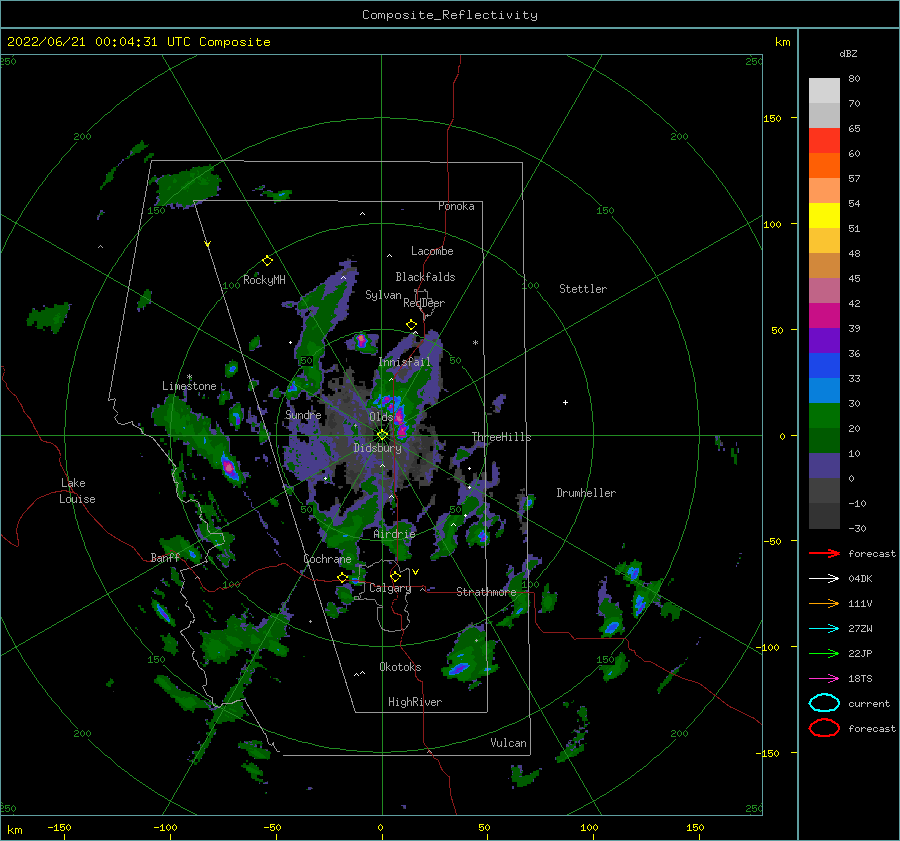Click yellow diamond marker below Cochrane label
The image size is (900, 841).
tap(342, 578)
